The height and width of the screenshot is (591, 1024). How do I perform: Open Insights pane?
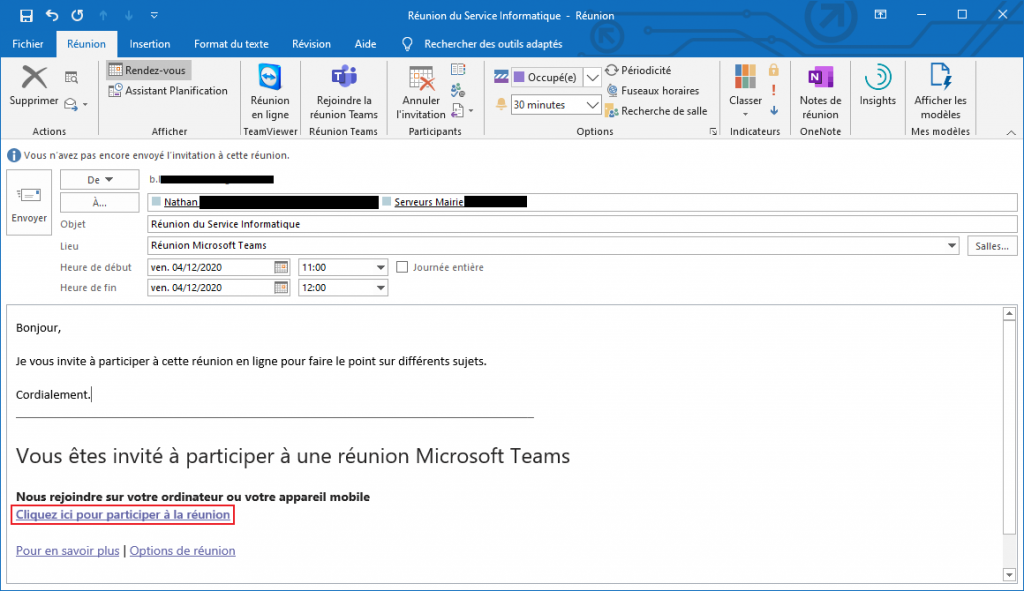pos(877,86)
